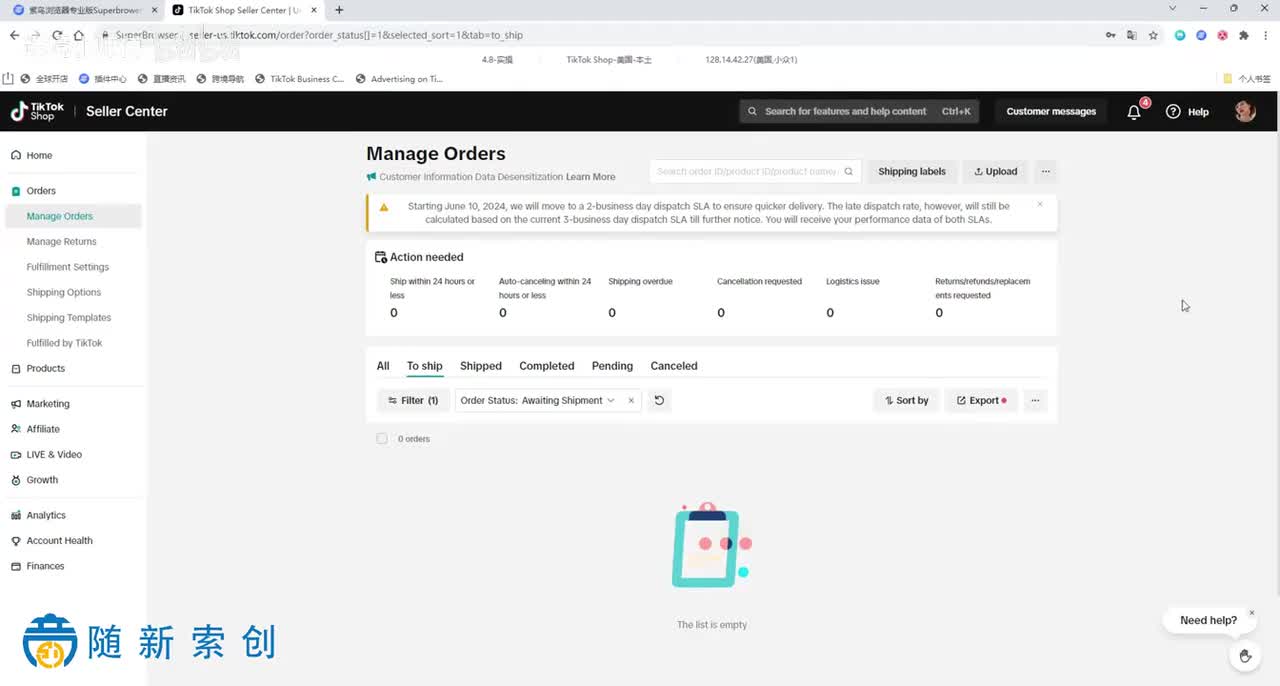Open Shipping Options in sidebar
The height and width of the screenshot is (686, 1280).
point(64,293)
